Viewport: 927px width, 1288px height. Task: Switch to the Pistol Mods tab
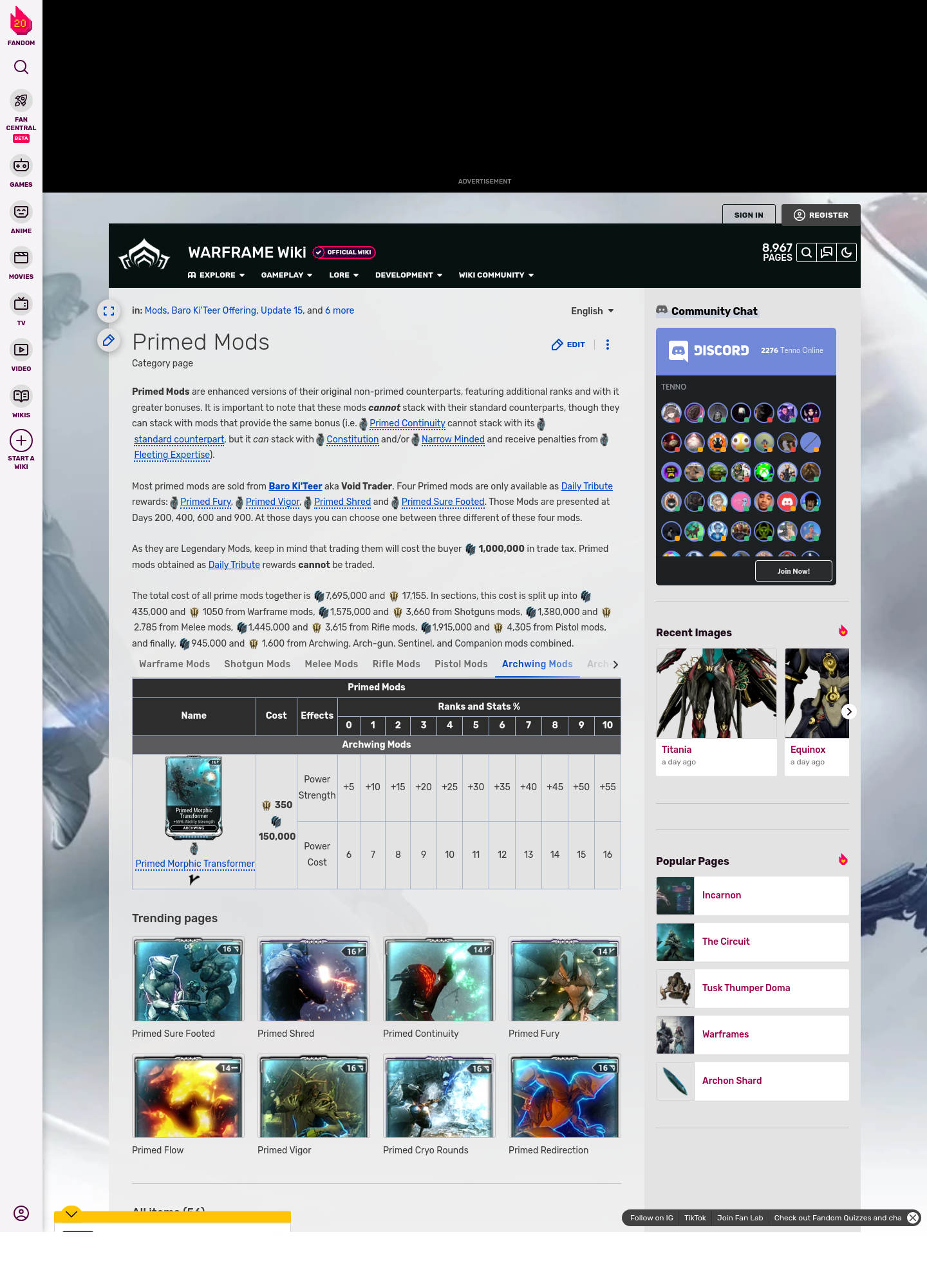pyautogui.click(x=461, y=664)
